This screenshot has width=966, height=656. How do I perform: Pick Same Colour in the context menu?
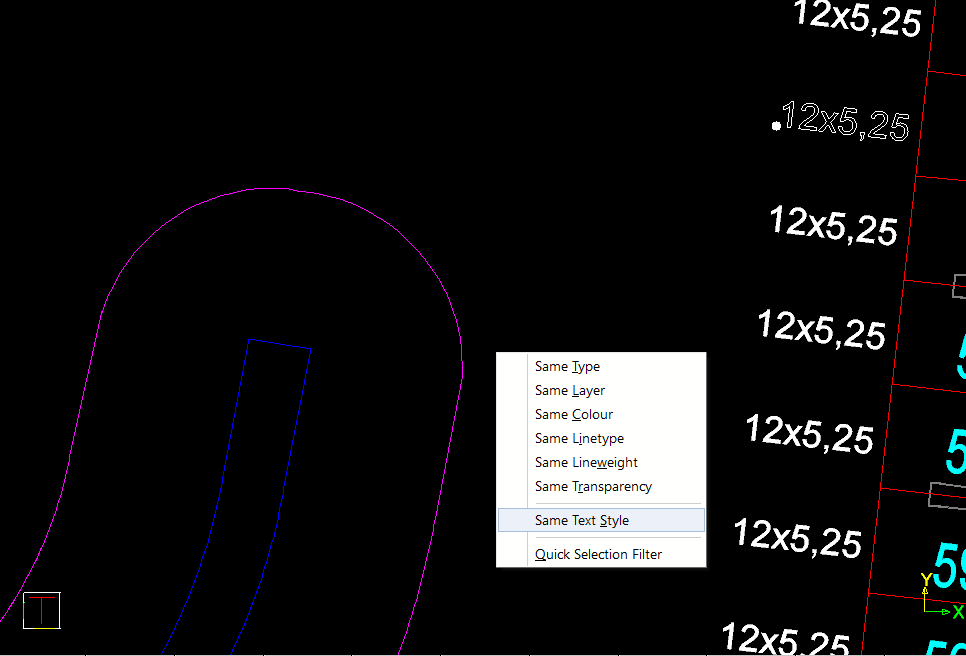(573, 415)
